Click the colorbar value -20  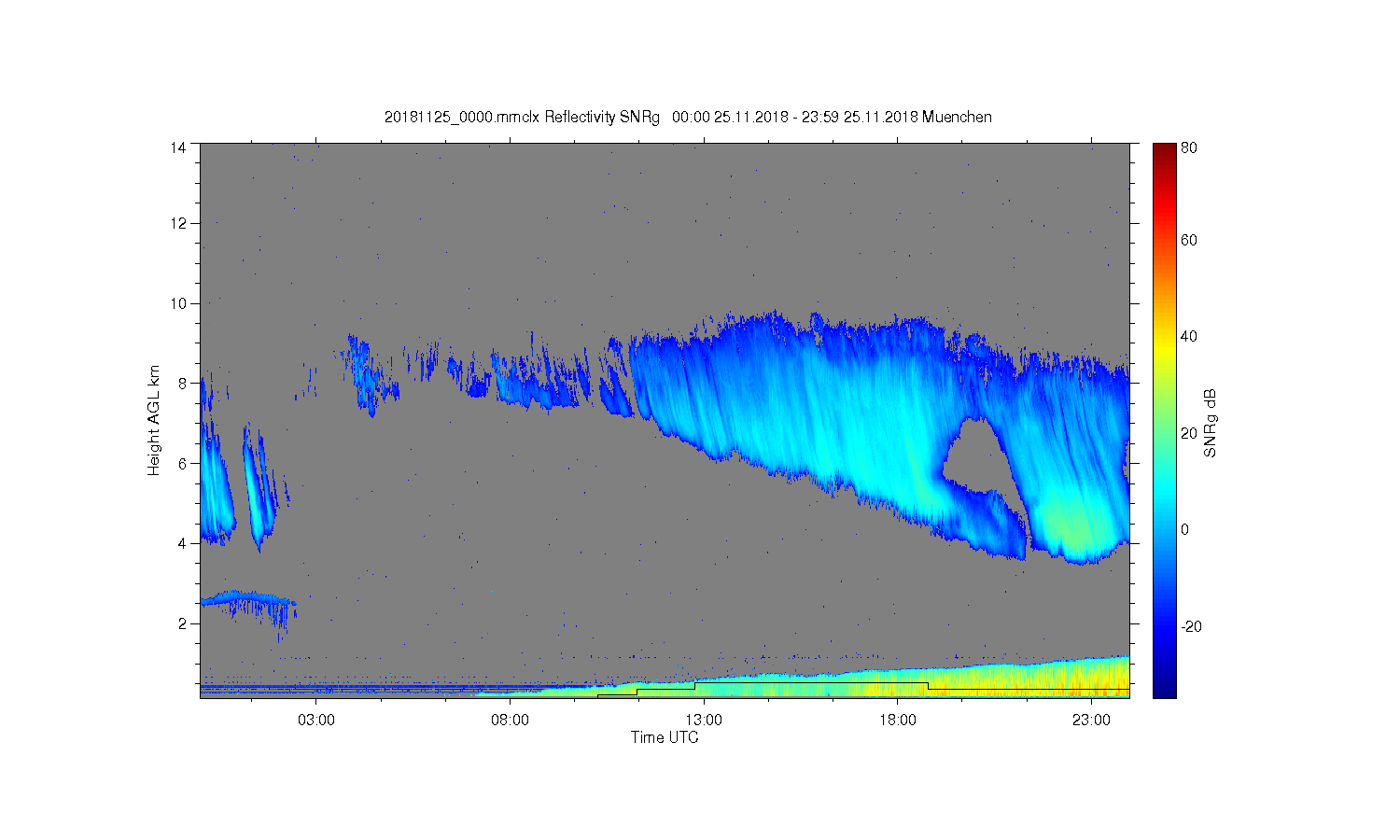[x=1191, y=626]
